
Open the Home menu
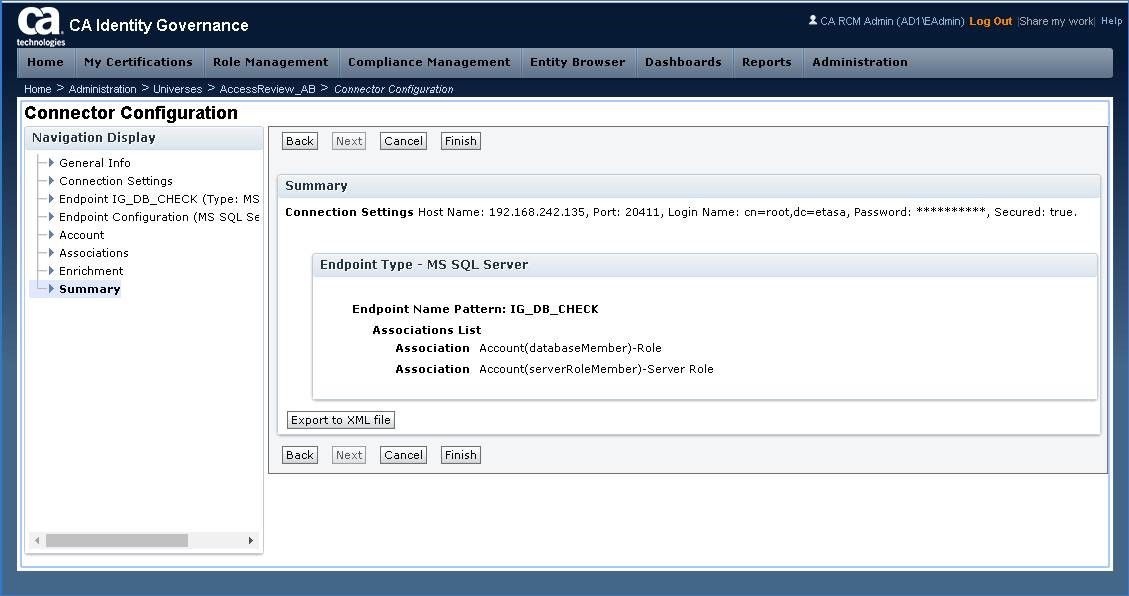[45, 62]
